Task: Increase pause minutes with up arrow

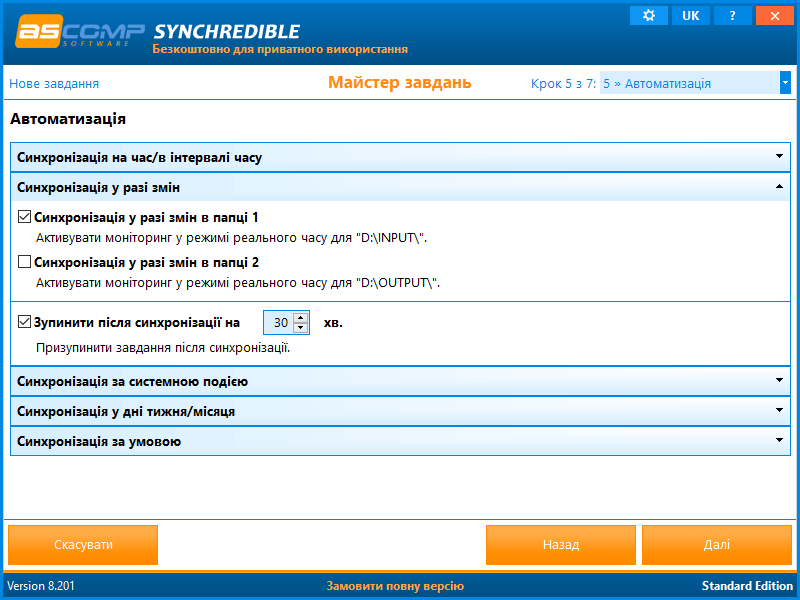Action: pos(301,317)
